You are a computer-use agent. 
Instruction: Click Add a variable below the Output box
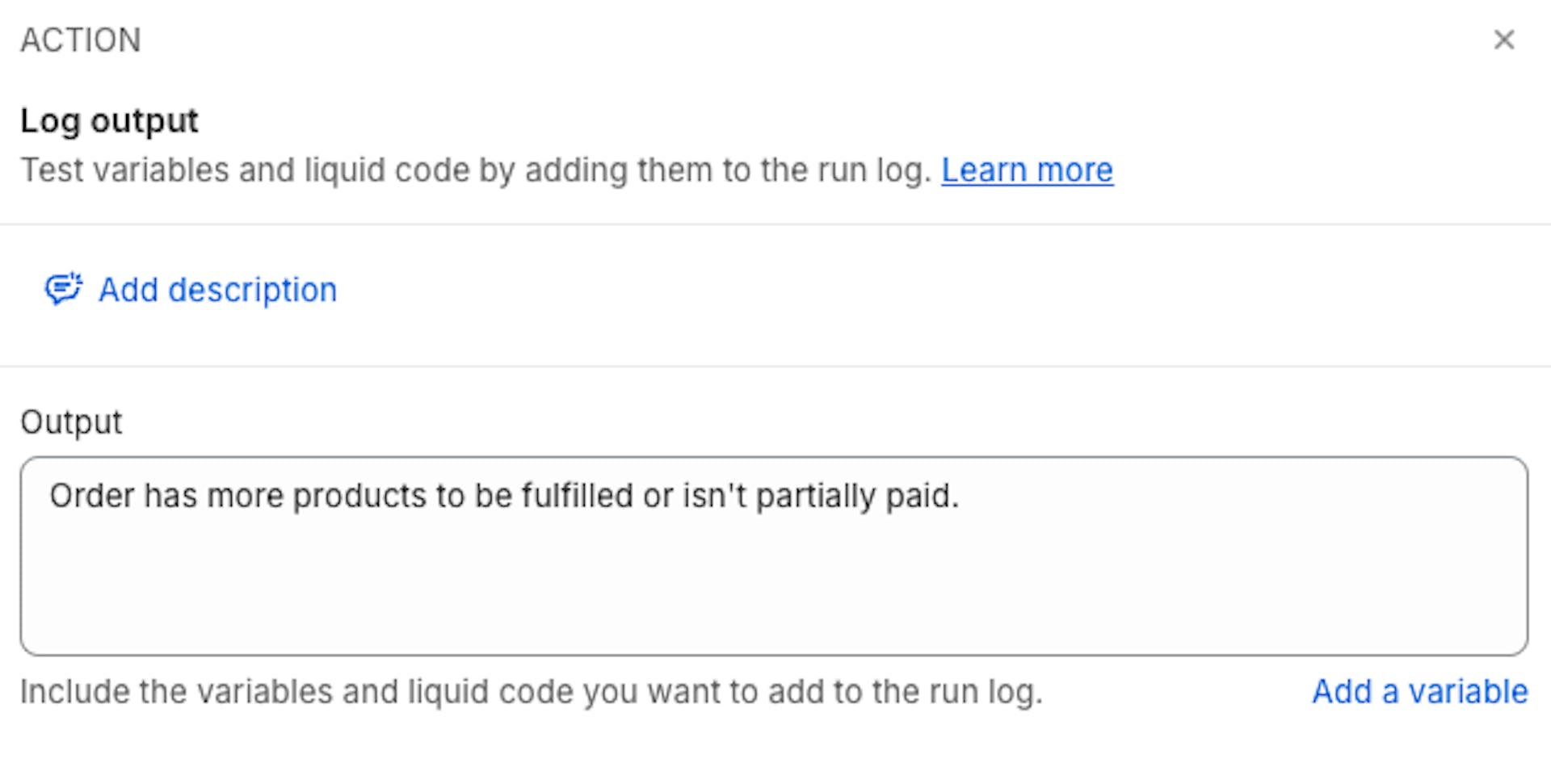point(1419,692)
